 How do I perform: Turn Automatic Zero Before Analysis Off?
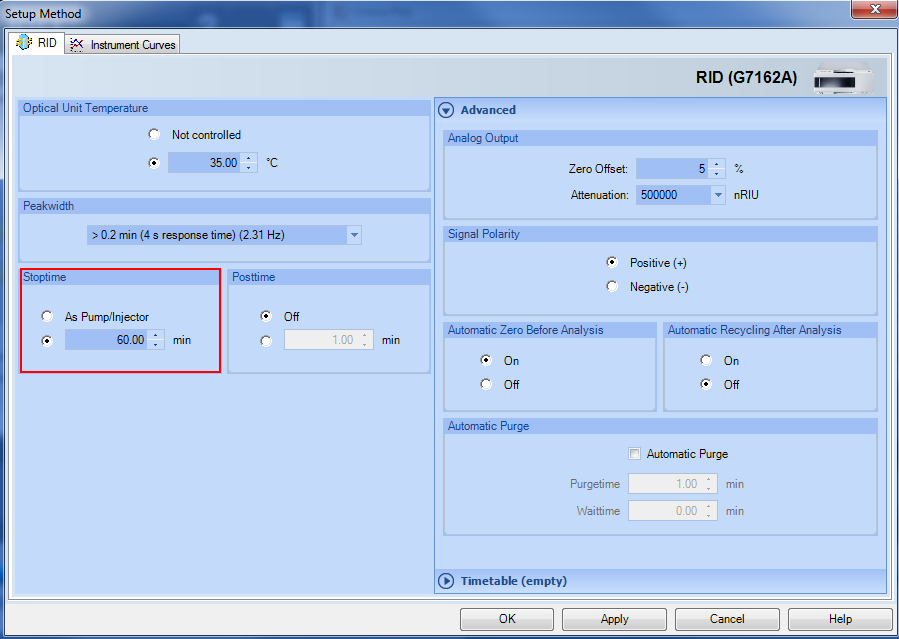click(487, 384)
